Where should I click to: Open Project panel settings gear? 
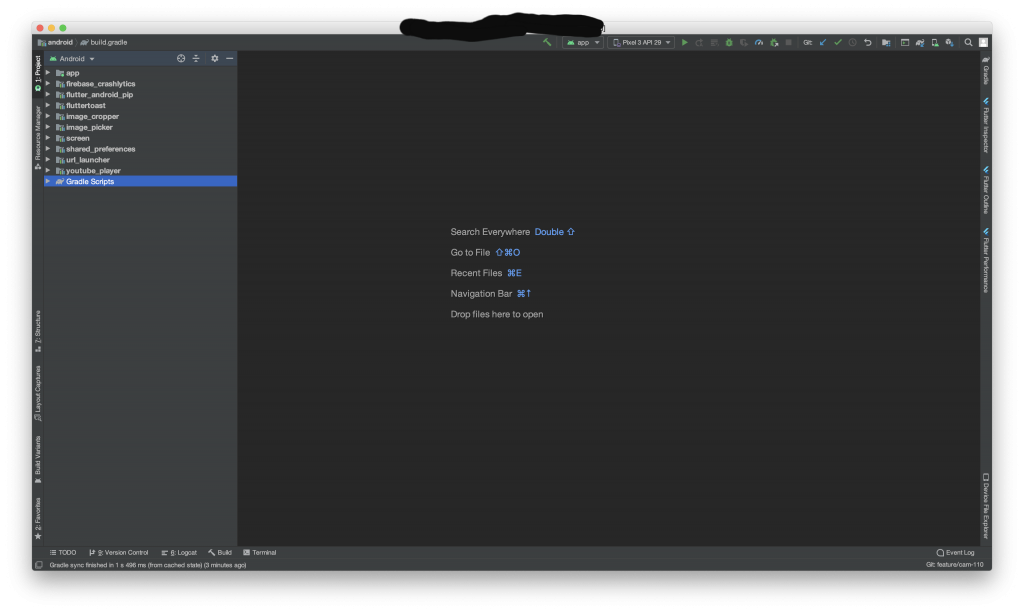(214, 59)
